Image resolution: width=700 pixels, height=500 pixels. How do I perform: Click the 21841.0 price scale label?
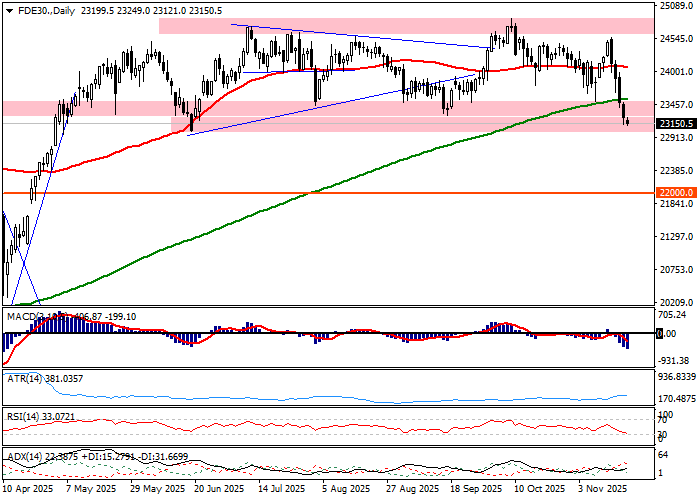click(677, 204)
